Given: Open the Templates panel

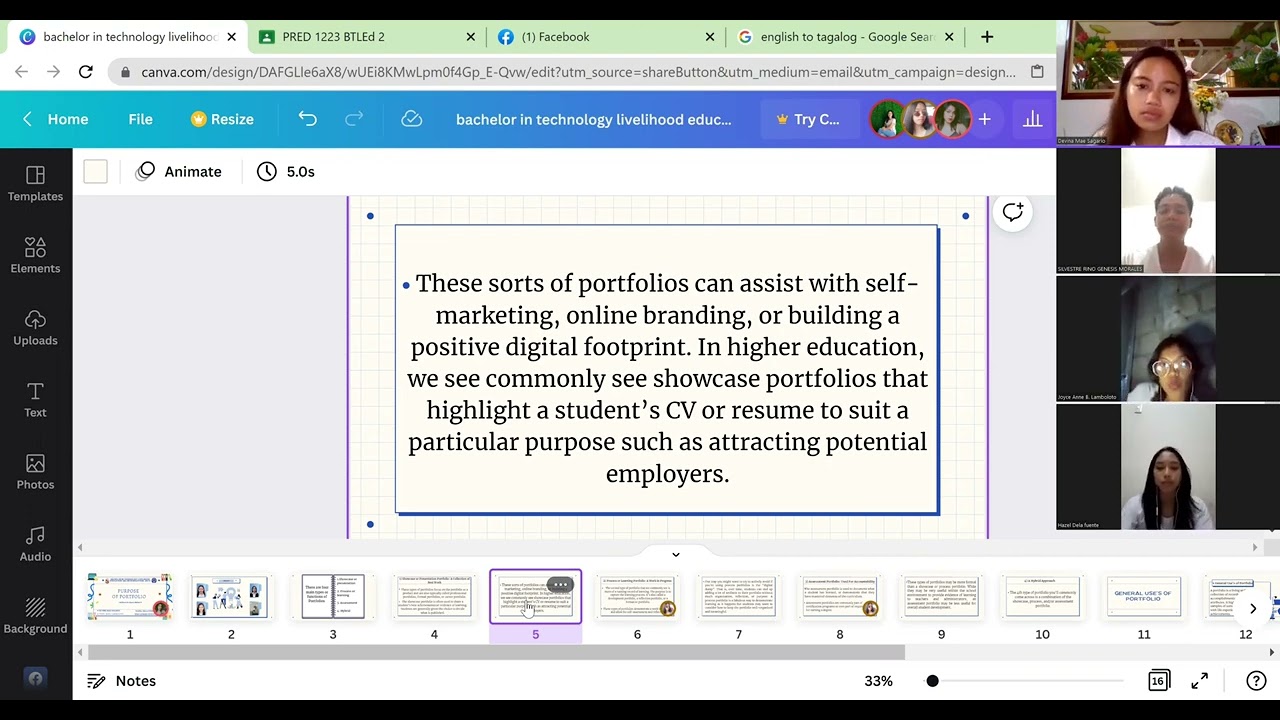Looking at the screenshot, I should (35, 184).
